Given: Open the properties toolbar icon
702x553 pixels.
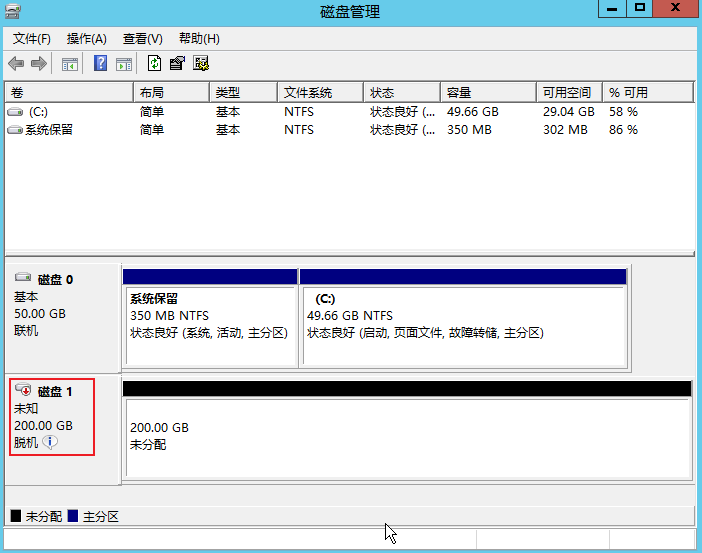Looking at the screenshot, I should pos(177,64).
